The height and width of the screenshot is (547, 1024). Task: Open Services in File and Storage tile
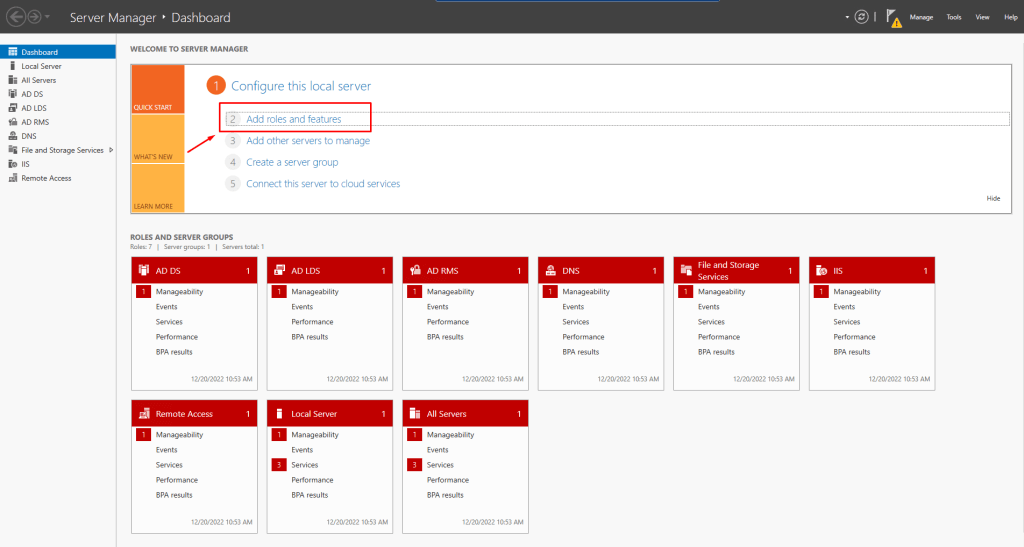[711, 322]
